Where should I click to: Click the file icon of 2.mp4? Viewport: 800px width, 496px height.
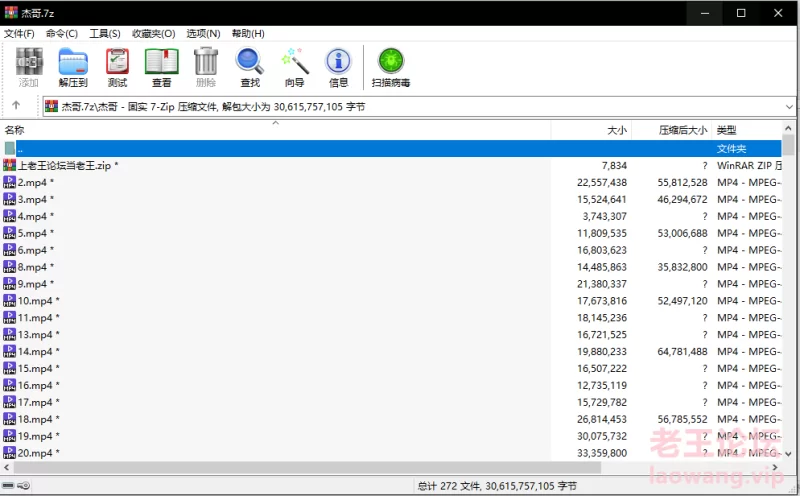(x=9, y=182)
